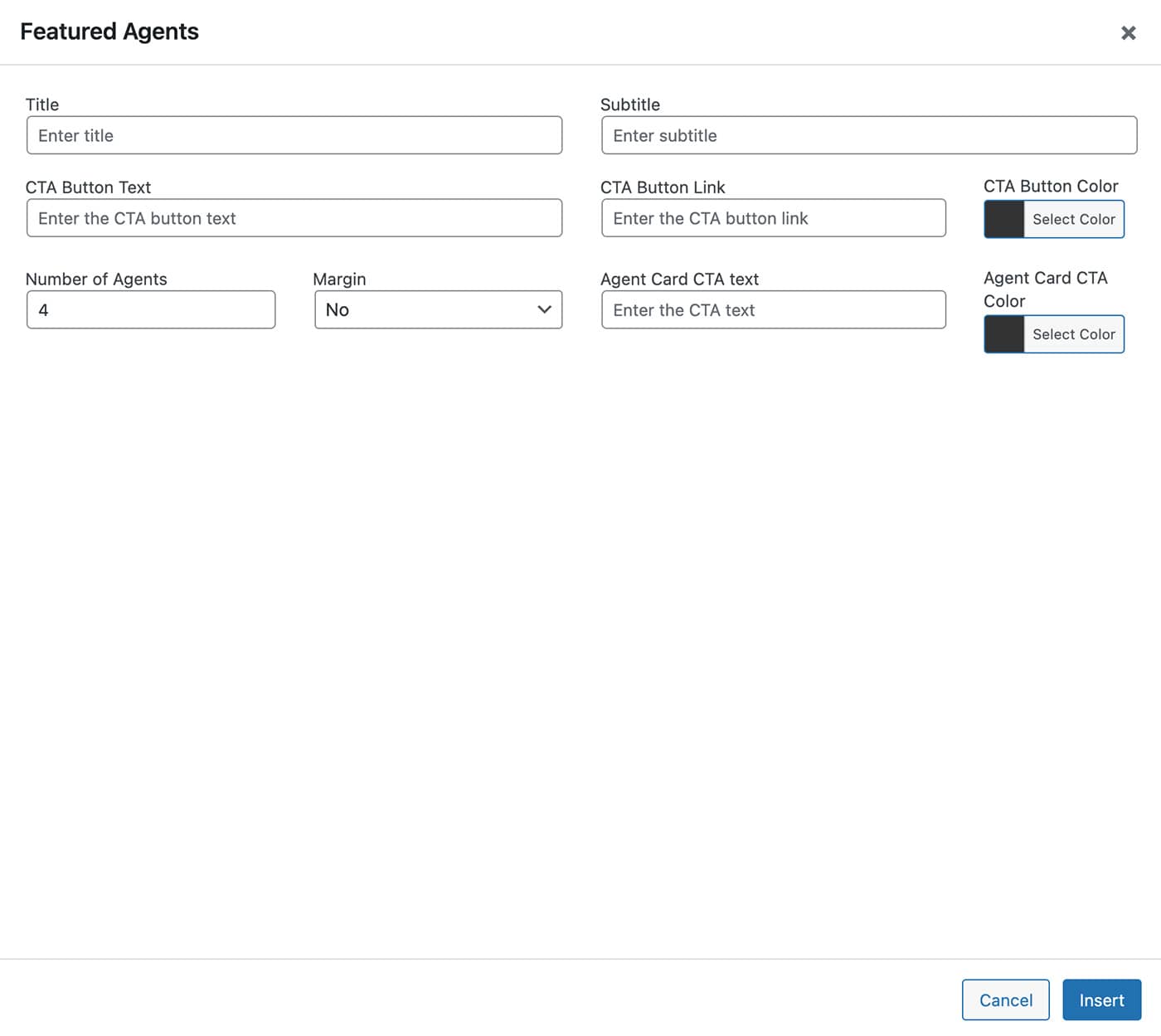This screenshot has width=1161, height=1036.
Task: Click the Number of Agents label
Action: 96,280
